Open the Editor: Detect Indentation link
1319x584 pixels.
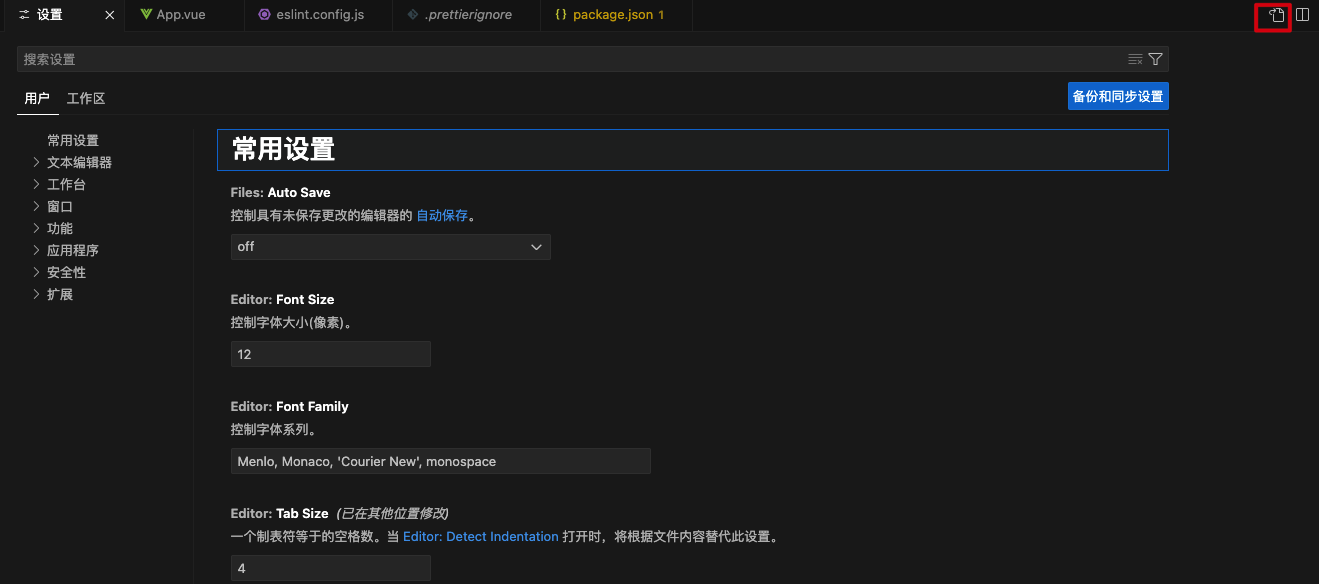481,537
